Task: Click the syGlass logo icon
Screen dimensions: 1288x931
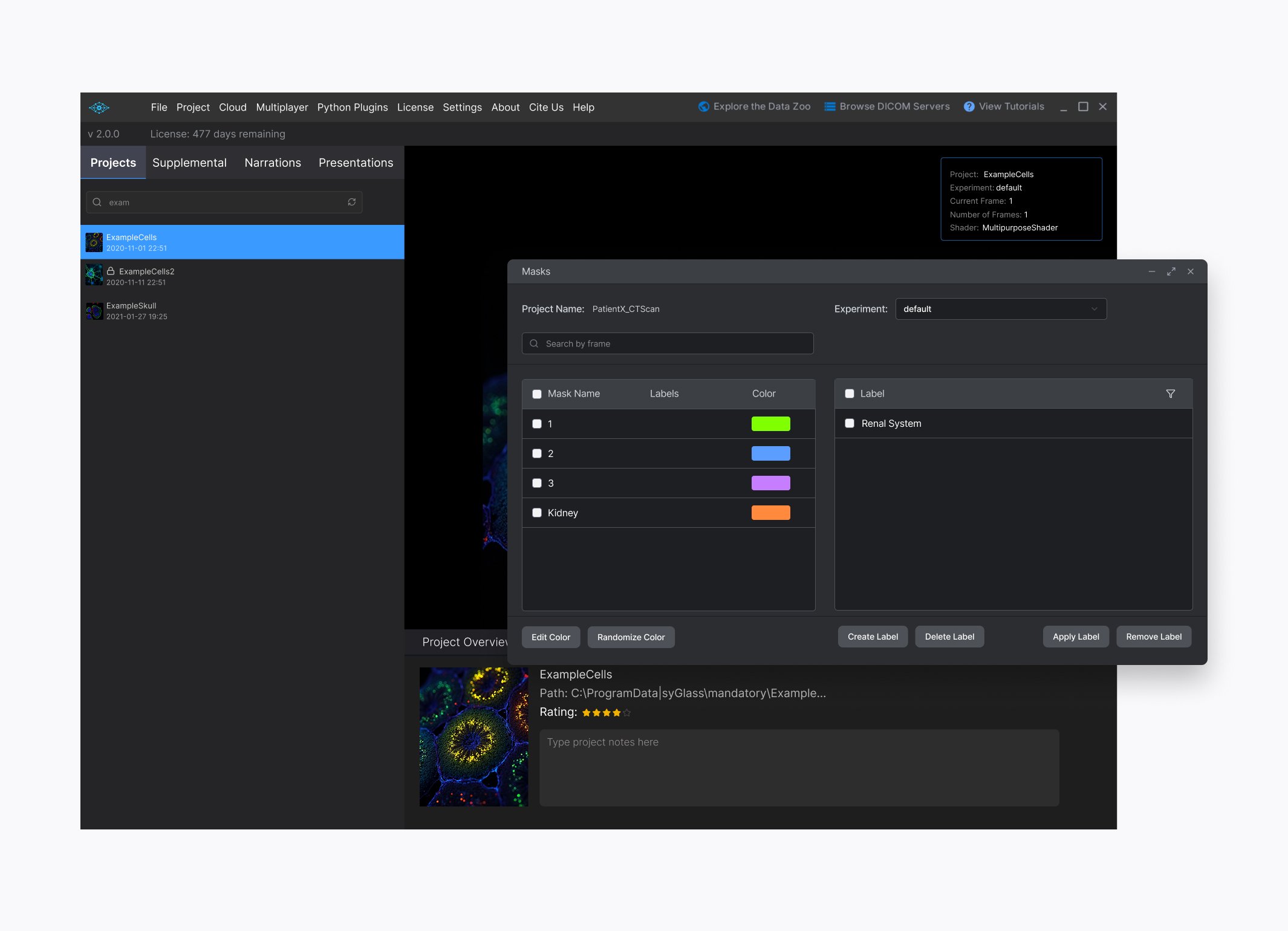Action: pyautogui.click(x=99, y=108)
